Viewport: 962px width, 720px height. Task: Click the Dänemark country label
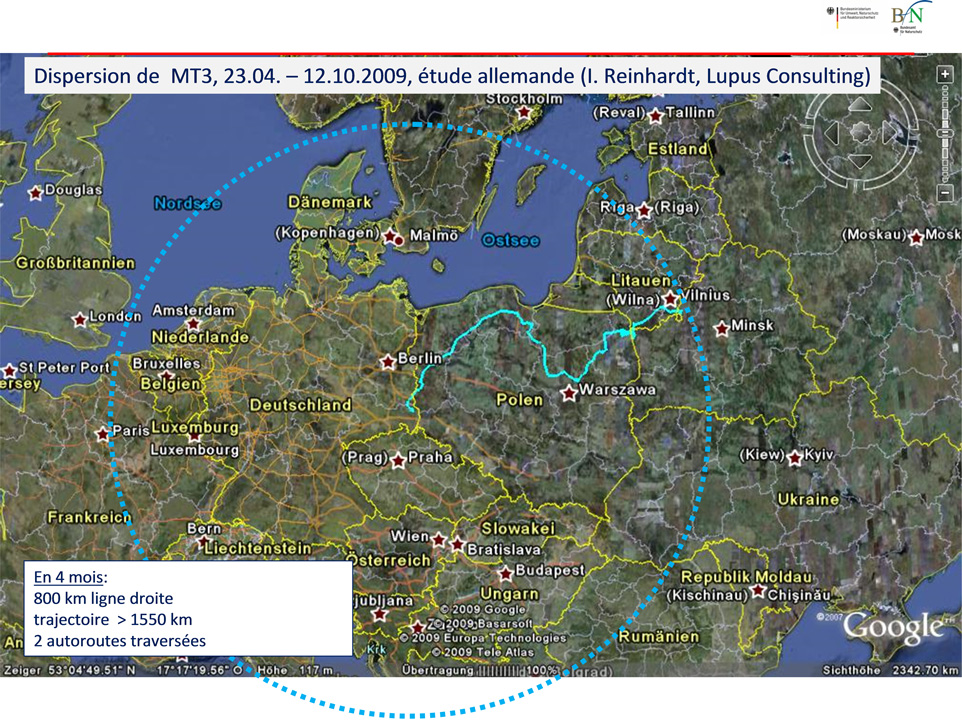tap(330, 202)
